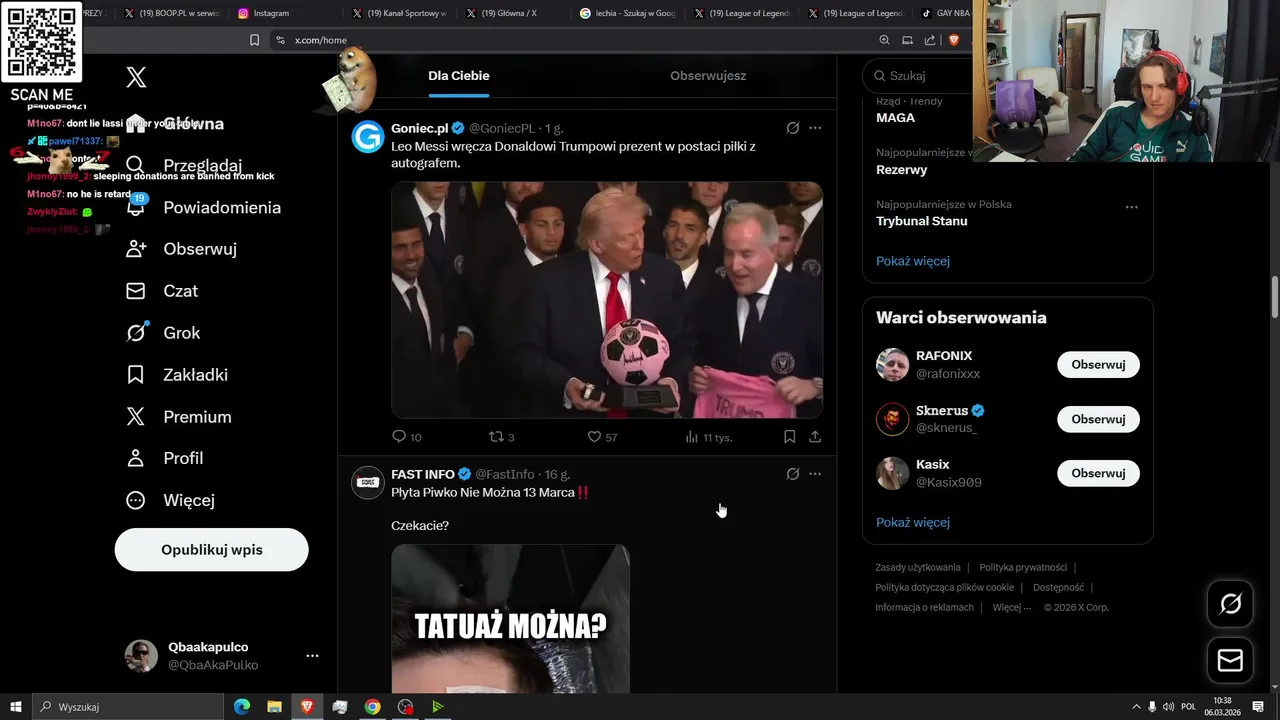Screen dimensions: 1280x720
Task: Switch to Dla Ciebie tab
Action: (x=459, y=76)
